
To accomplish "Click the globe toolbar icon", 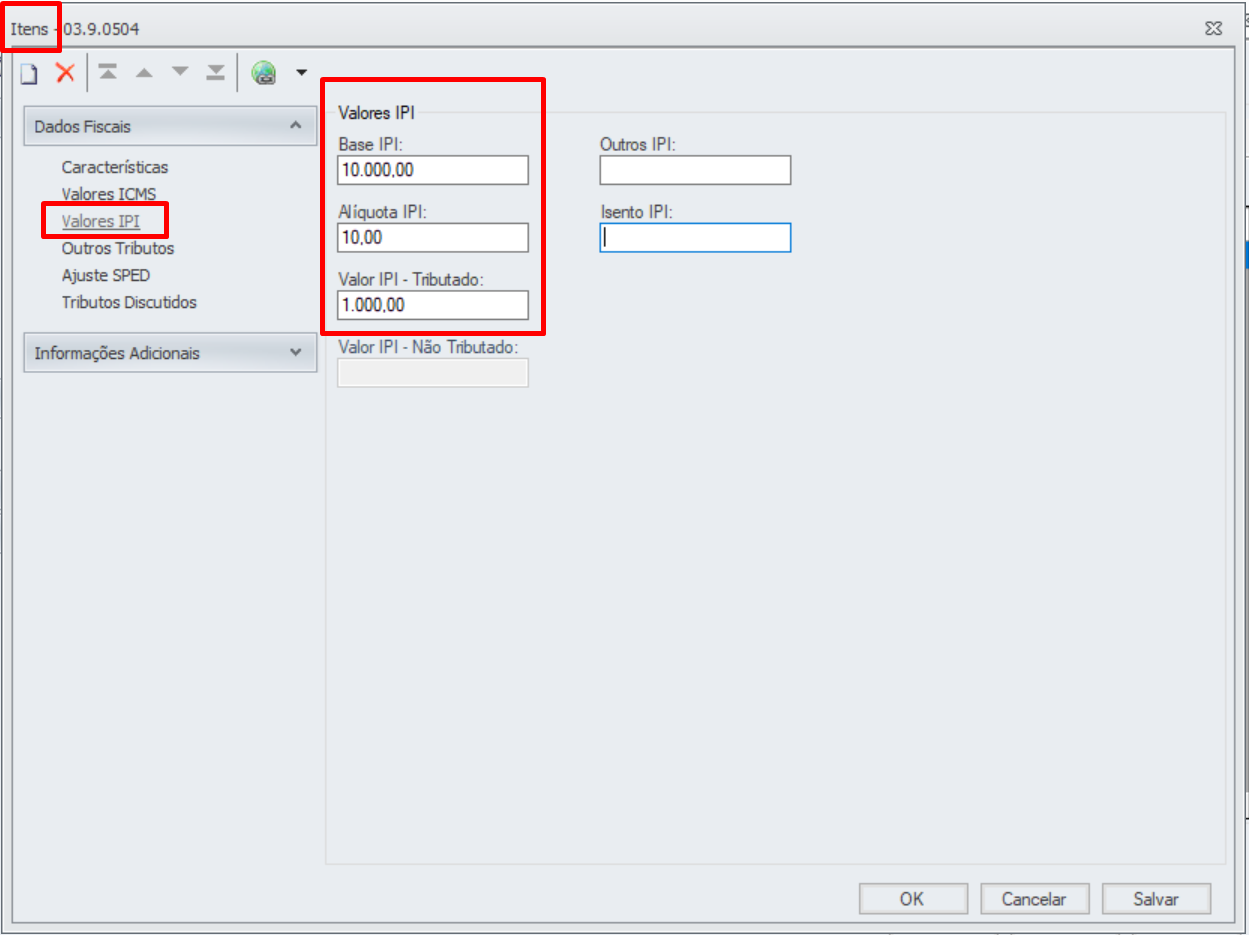I will (264, 73).
